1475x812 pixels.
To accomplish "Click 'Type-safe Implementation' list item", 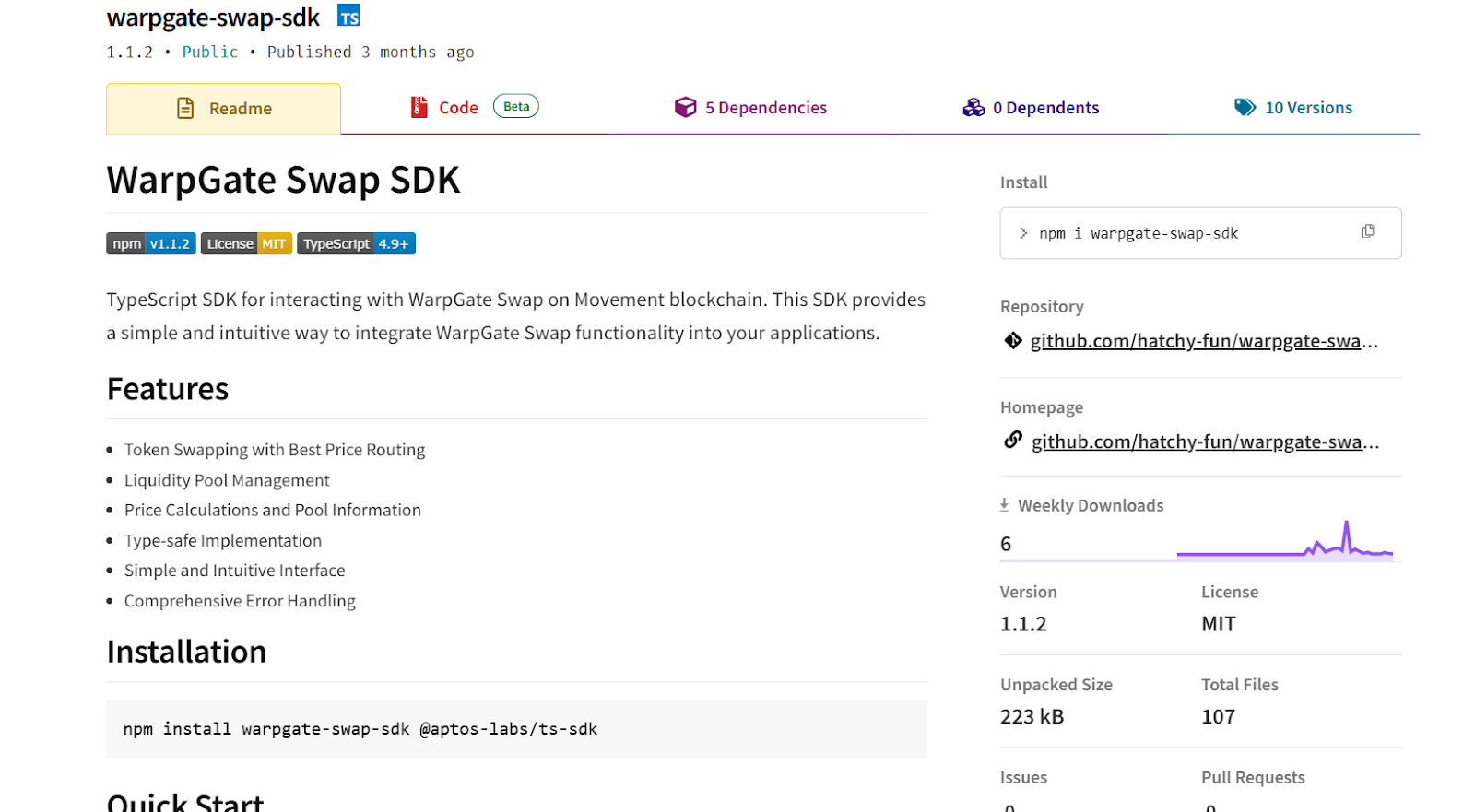I will [x=223, y=540].
